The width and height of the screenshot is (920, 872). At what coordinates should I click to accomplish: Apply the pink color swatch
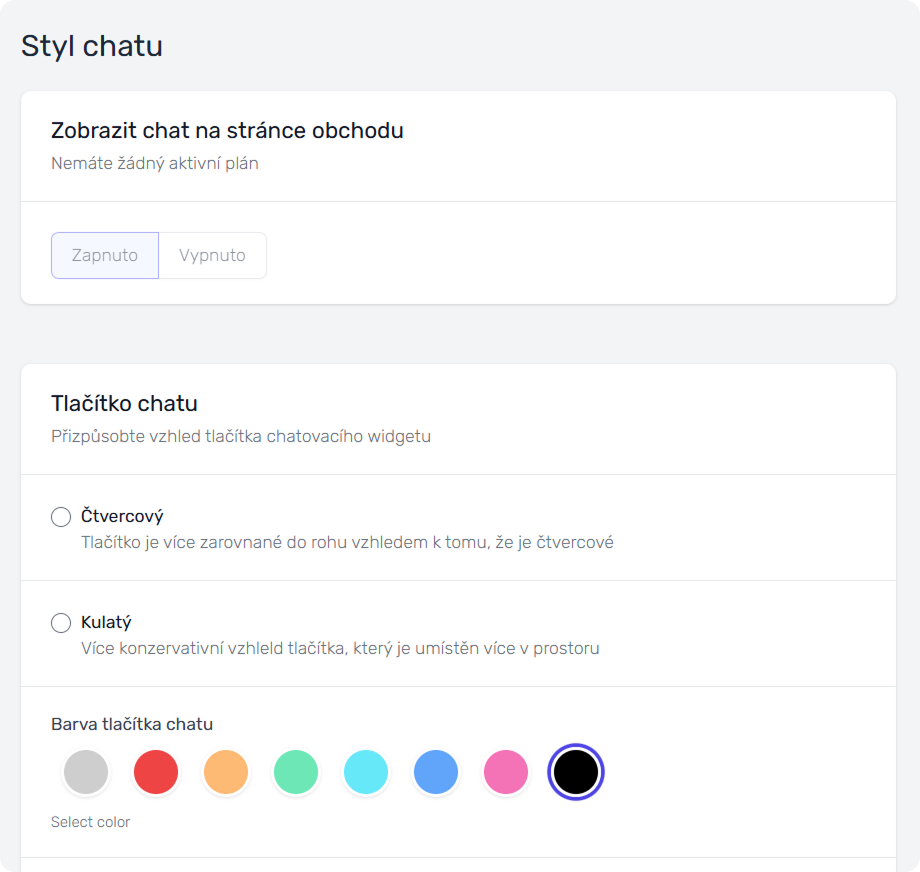click(x=506, y=773)
